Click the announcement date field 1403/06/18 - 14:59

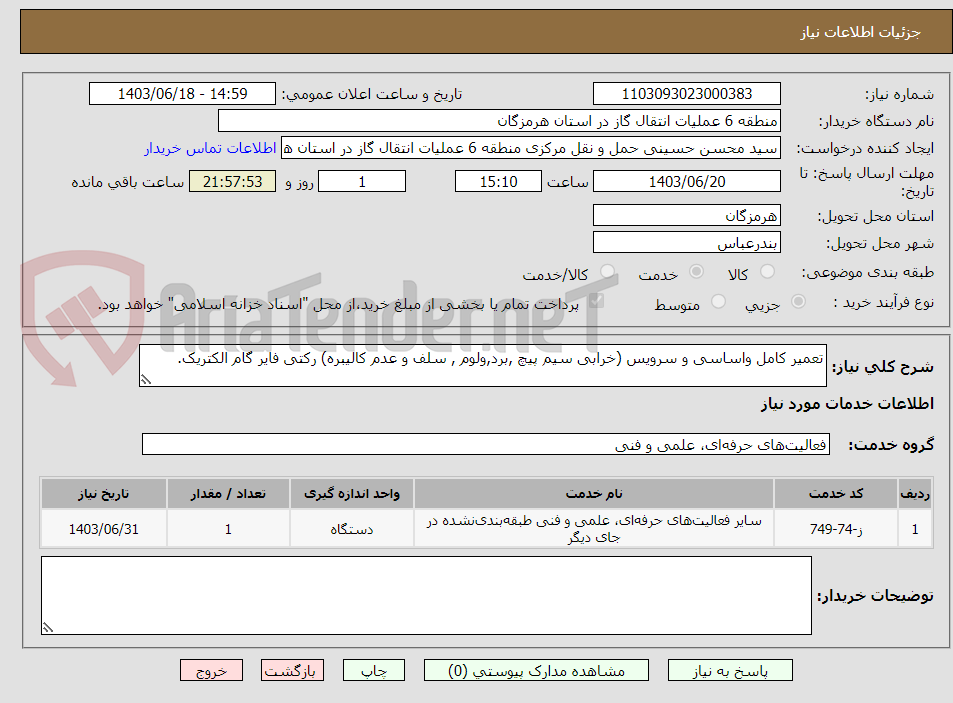tap(182, 94)
